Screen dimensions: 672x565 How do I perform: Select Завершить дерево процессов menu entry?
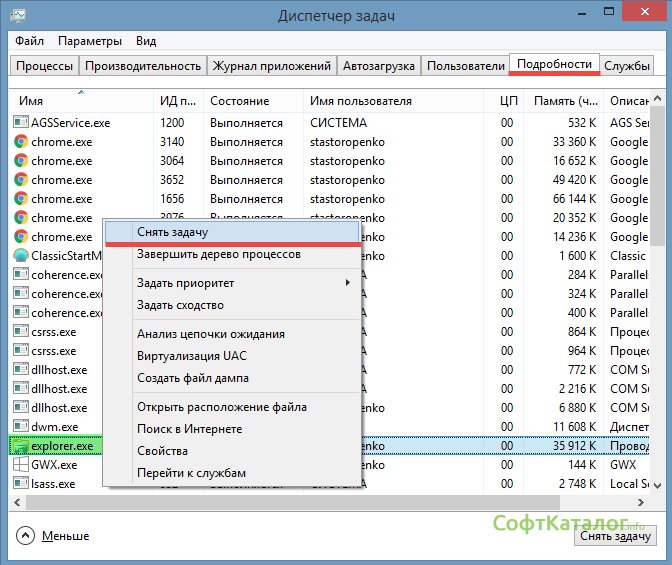[x=218, y=254]
